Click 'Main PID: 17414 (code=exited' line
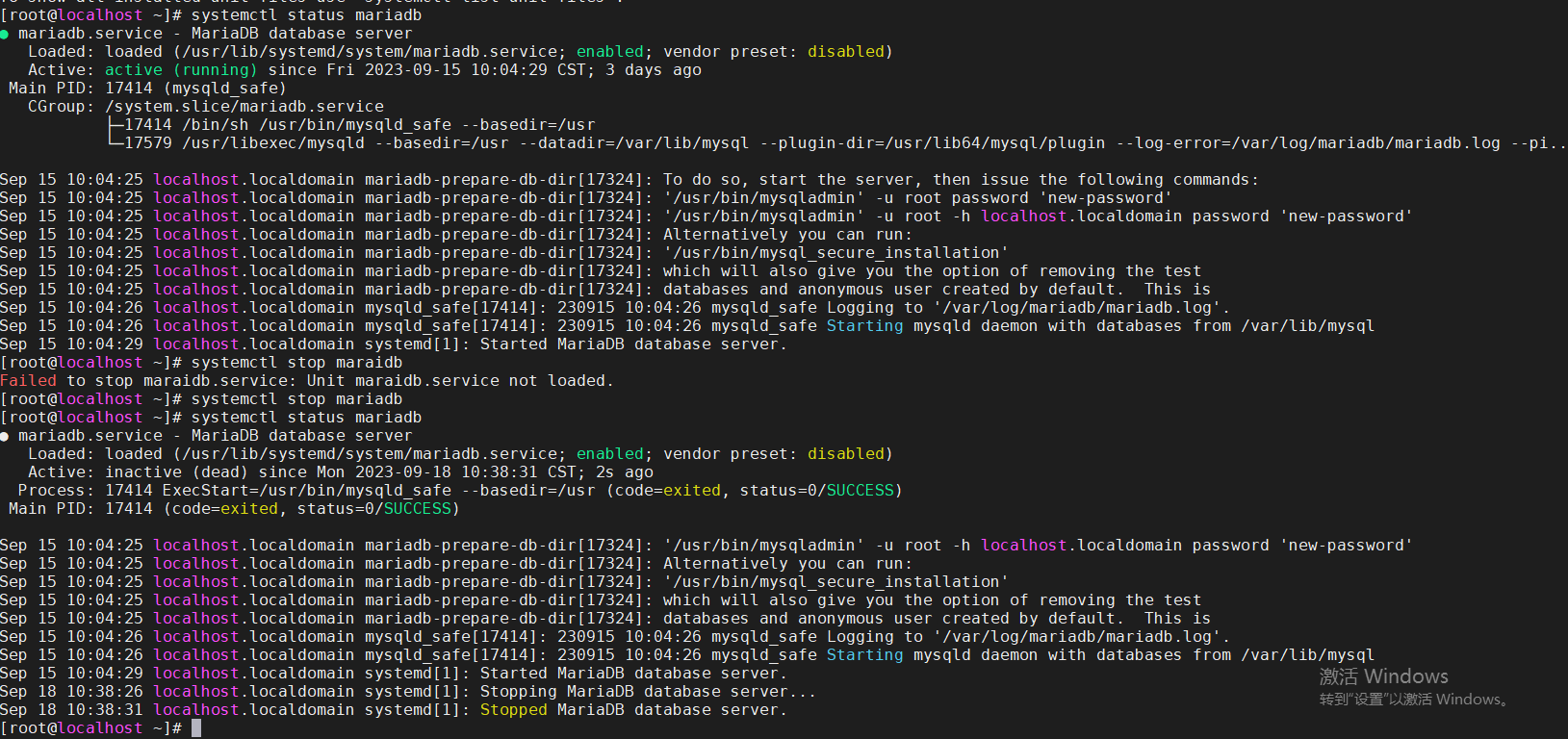1568x739 pixels. coord(234,509)
